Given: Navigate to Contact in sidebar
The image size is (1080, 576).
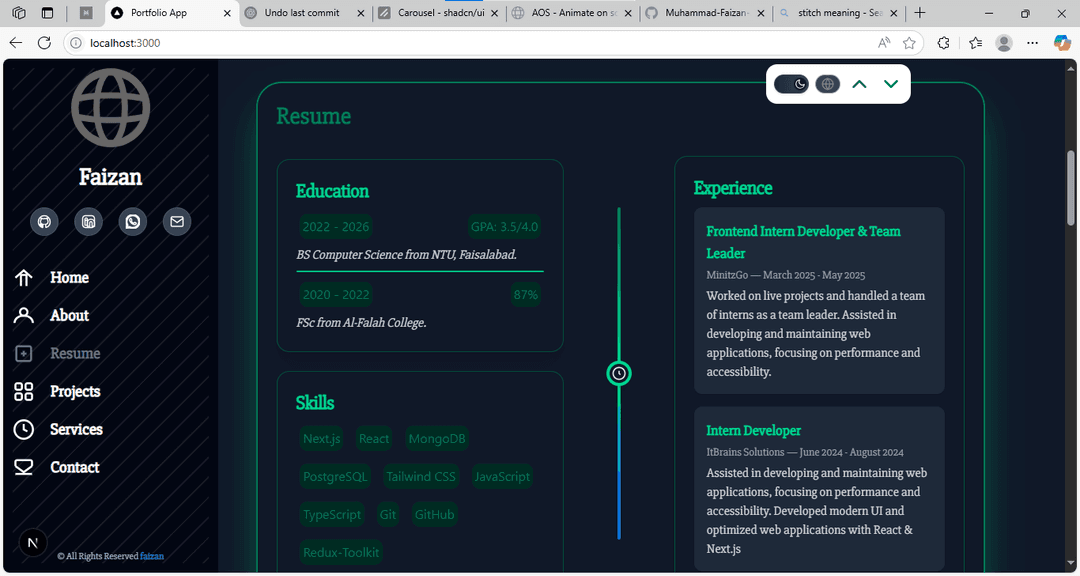Looking at the screenshot, I should click(75, 467).
